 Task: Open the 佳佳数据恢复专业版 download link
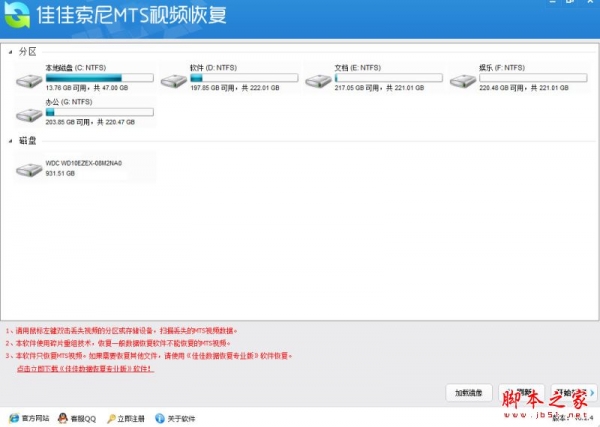tap(85, 369)
